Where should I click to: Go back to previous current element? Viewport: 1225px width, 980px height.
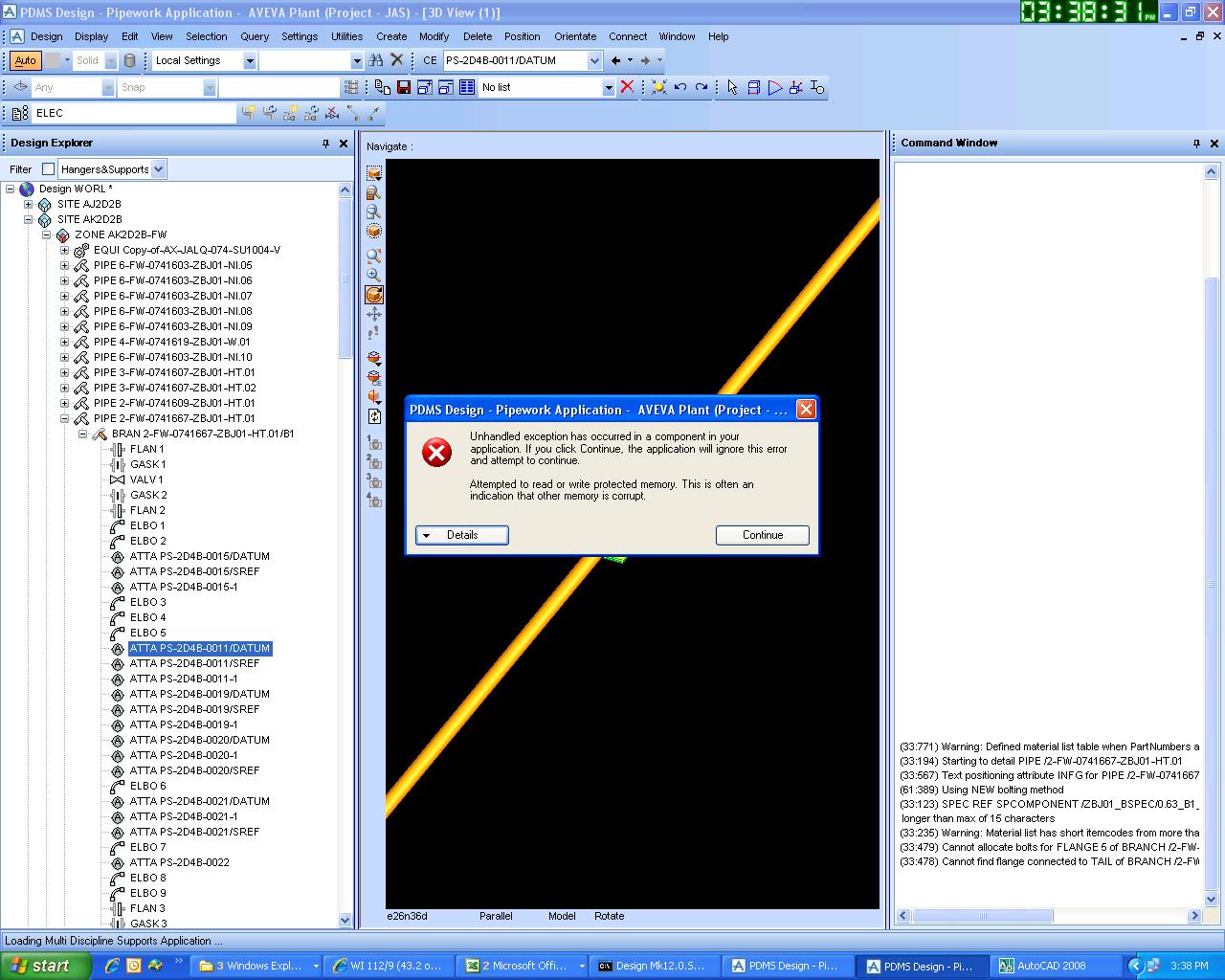pyautogui.click(x=615, y=60)
